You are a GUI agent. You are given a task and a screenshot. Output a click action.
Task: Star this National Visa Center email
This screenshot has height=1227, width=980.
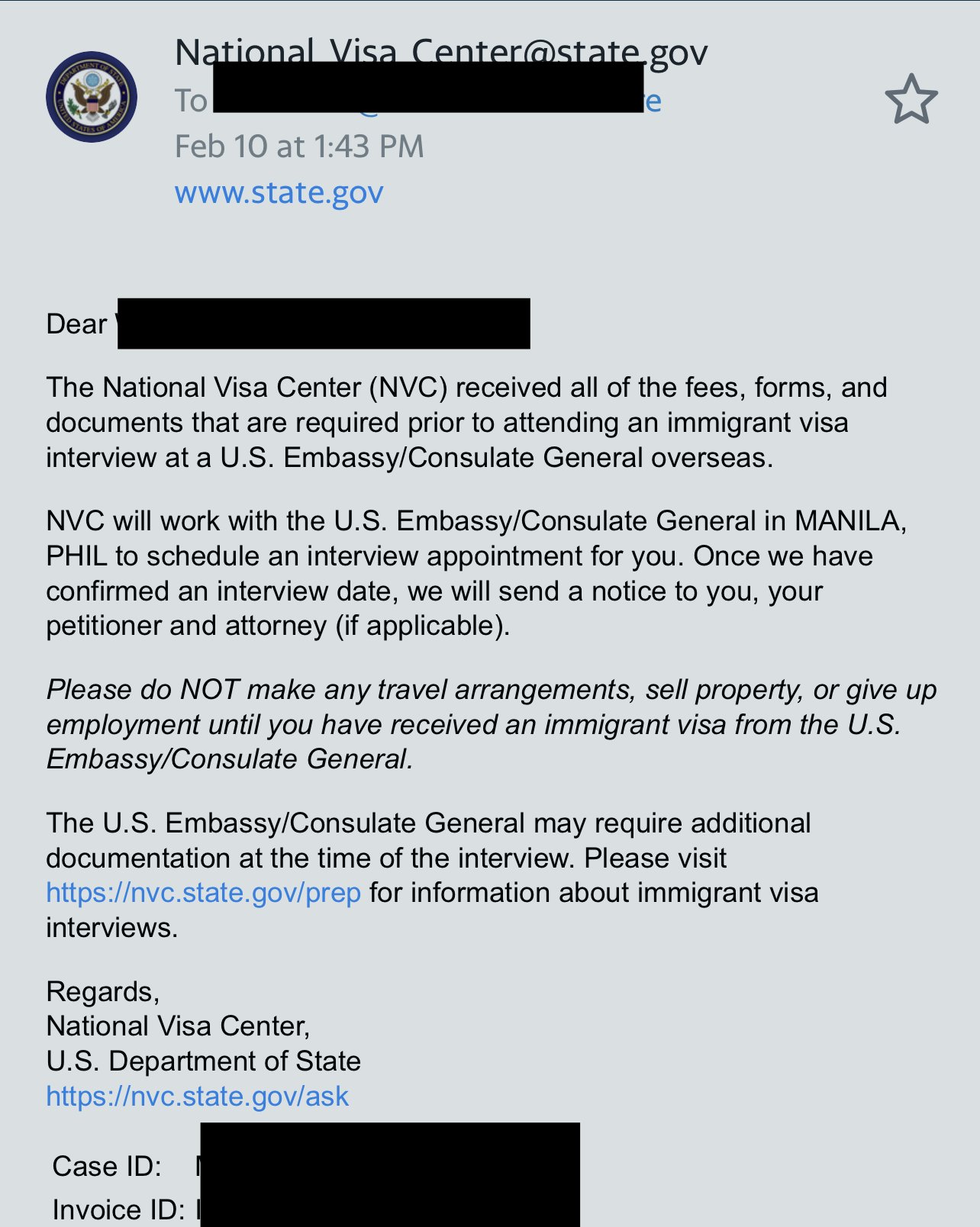[911, 99]
